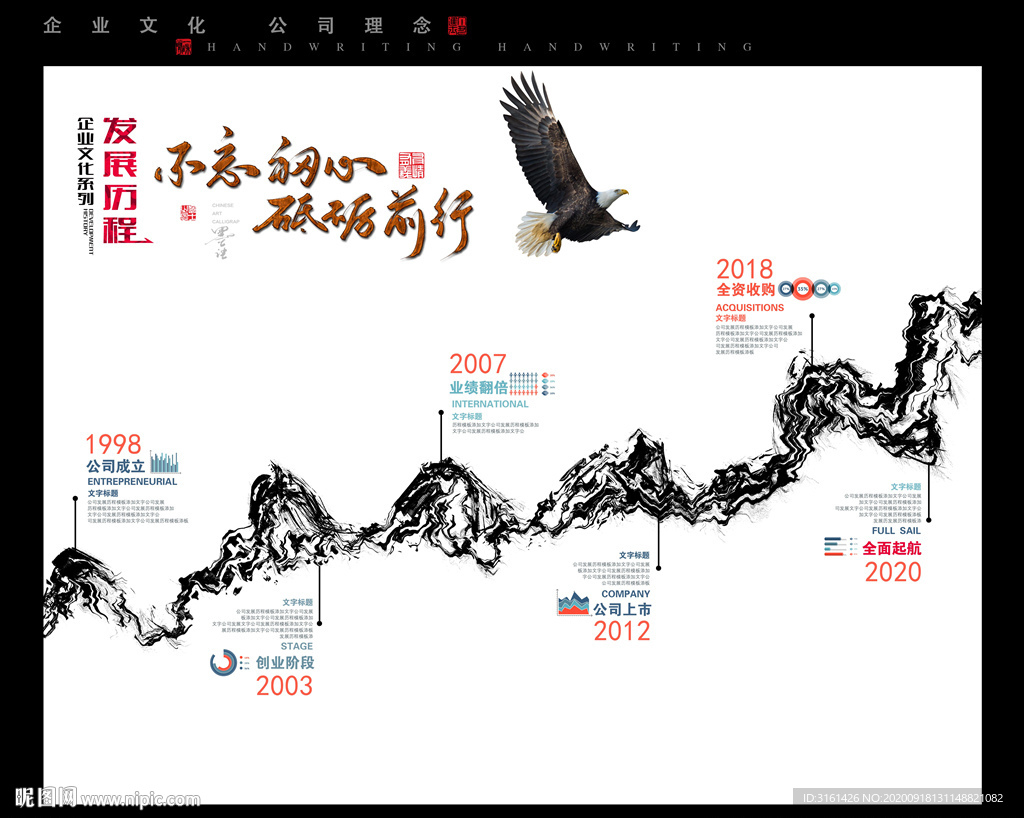Click the year 2018
1024x818 pixels.
(x=744, y=269)
